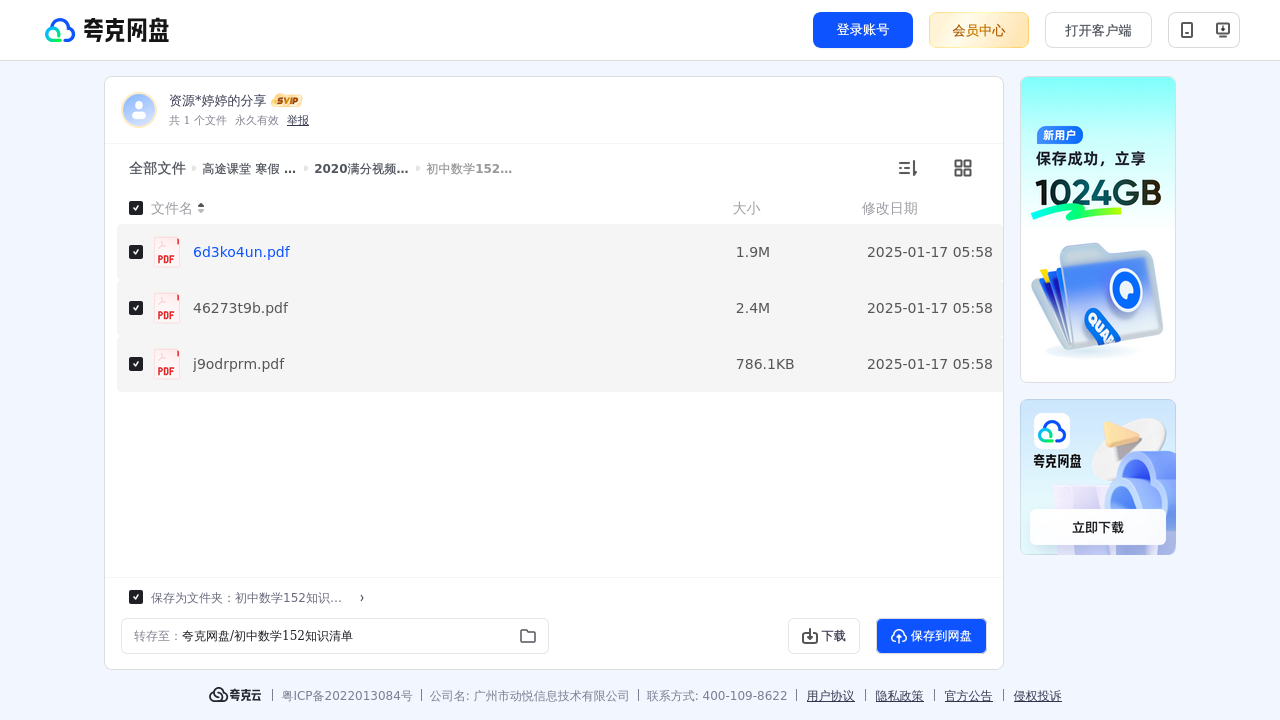Expand the save-as-folder chevron

pyautogui.click(x=362, y=598)
